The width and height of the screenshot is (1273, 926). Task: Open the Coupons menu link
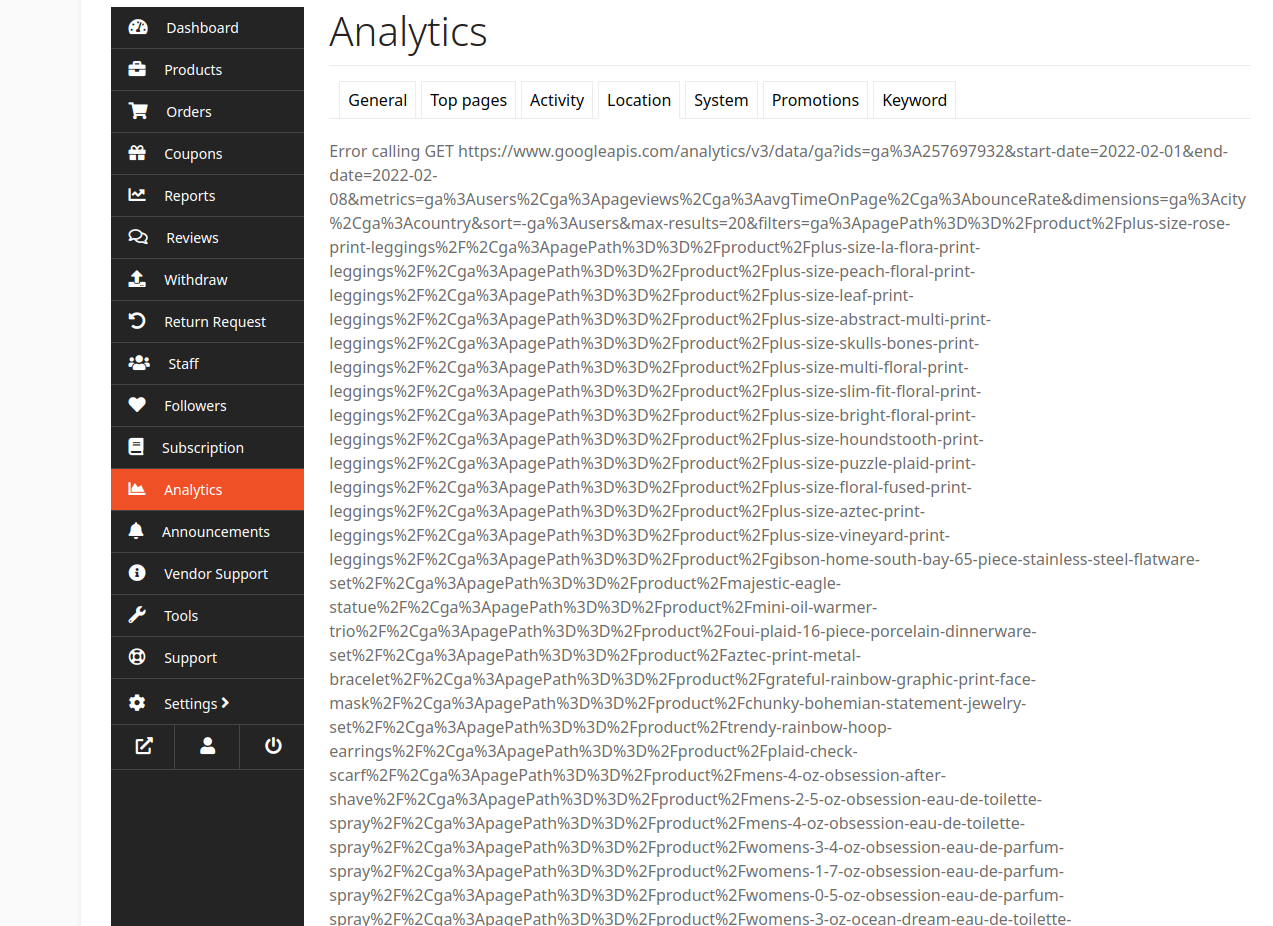coord(207,154)
